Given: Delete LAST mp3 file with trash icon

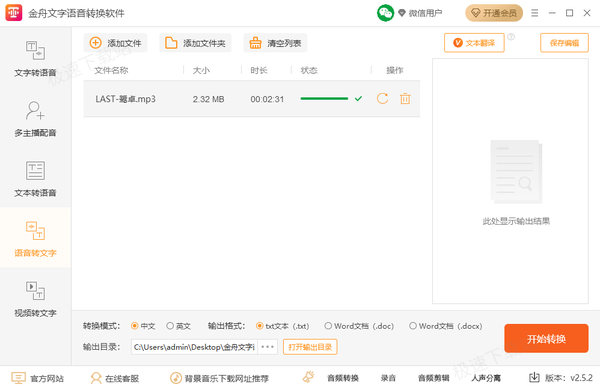Looking at the screenshot, I should (x=405, y=99).
